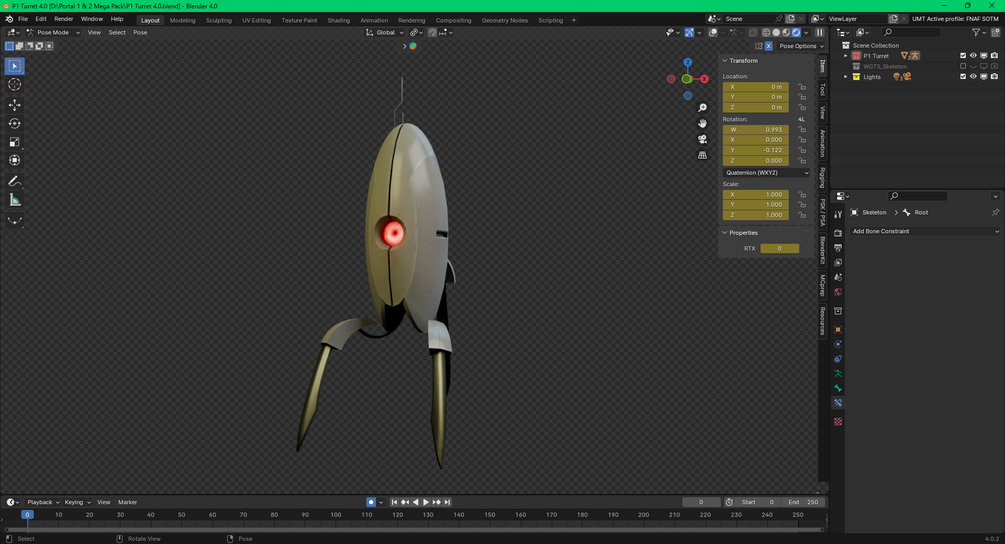Open the Texture properties tab
This screenshot has width=1005, height=544.
click(838, 422)
